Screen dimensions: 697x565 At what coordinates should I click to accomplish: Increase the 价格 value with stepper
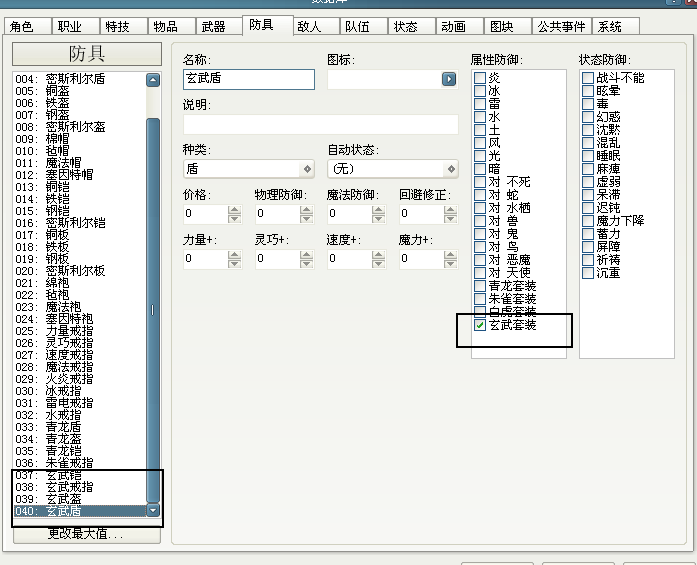[234, 209]
